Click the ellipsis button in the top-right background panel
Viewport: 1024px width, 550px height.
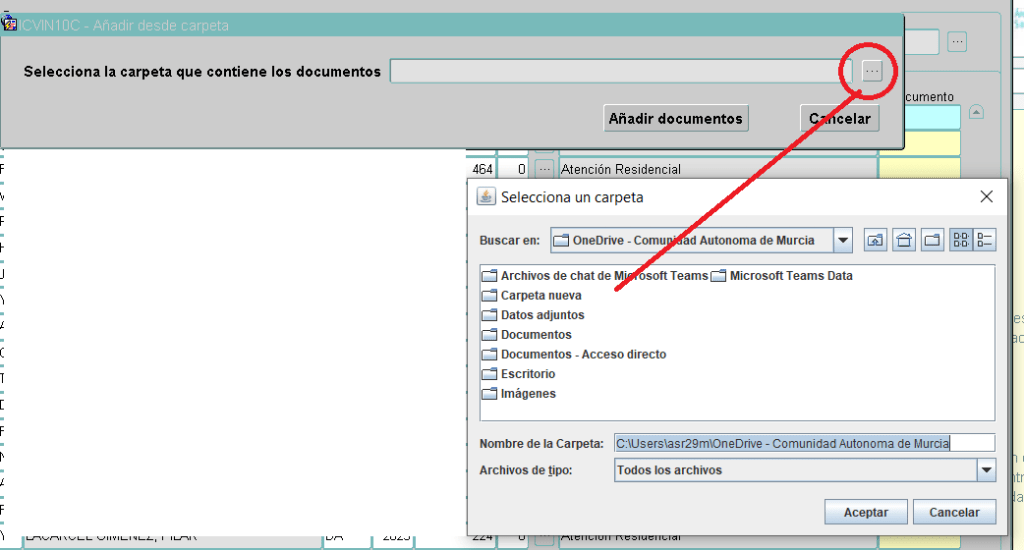[x=957, y=42]
